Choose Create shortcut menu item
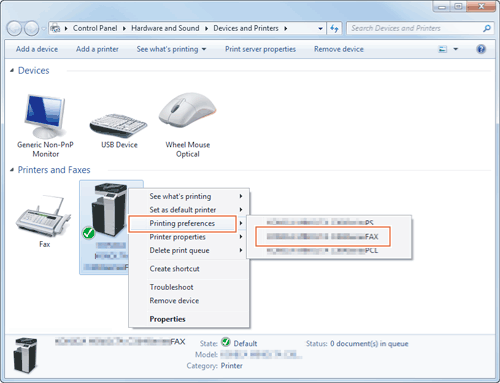This screenshot has width=500, height=383. tap(189, 269)
